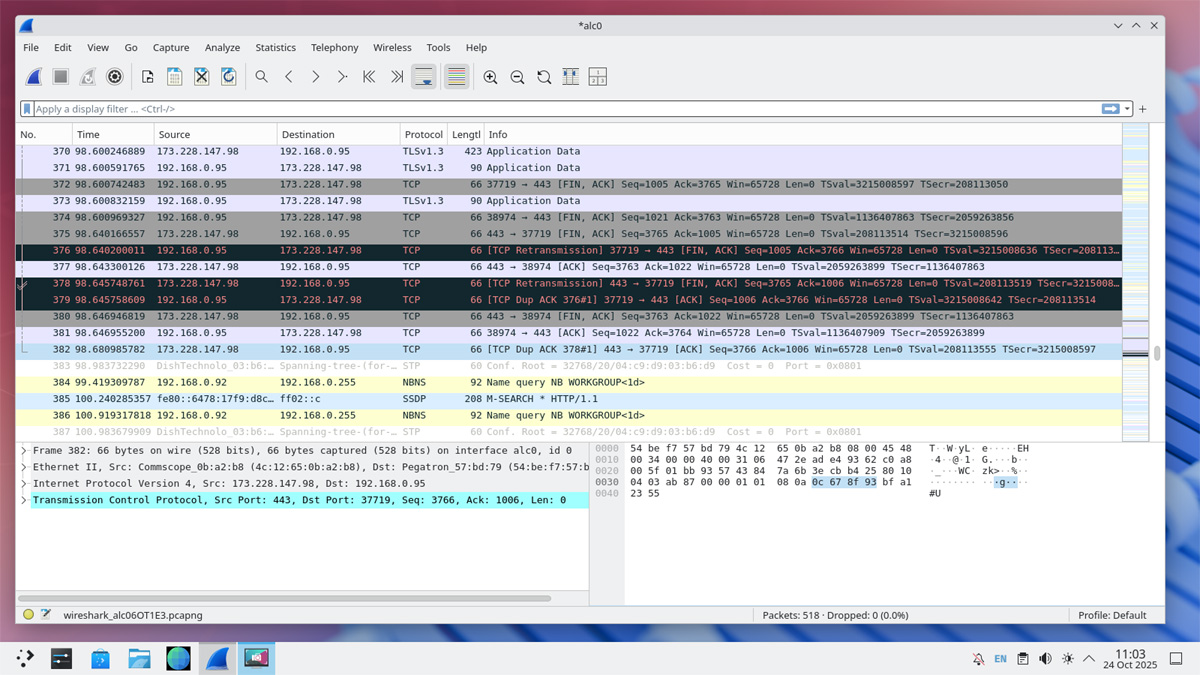Toggle packet colorization rules
This screenshot has width=1200, height=675.
[x=456, y=77]
